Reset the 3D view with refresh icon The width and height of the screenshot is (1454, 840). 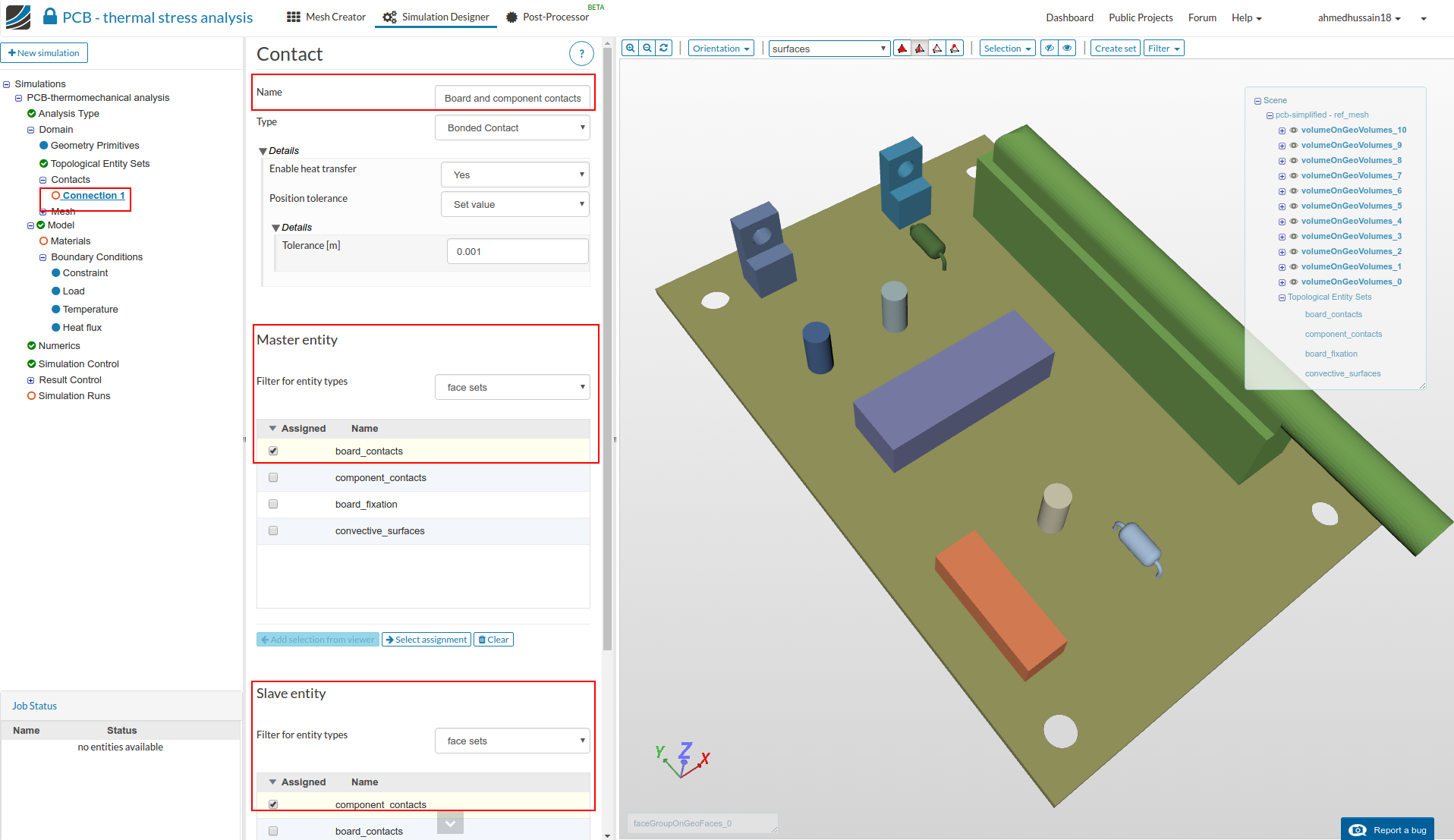tap(664, 48)
